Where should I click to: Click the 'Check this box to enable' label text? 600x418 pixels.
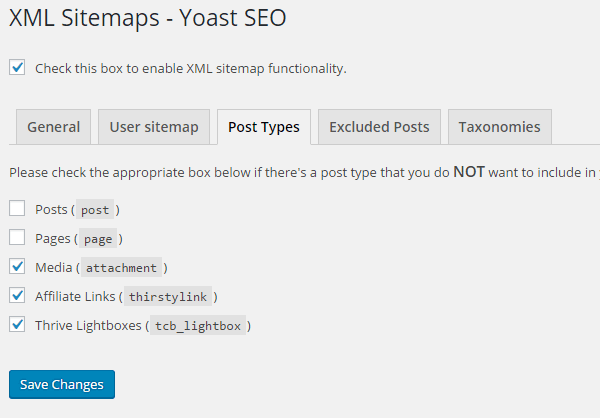[x=190, y=68]
